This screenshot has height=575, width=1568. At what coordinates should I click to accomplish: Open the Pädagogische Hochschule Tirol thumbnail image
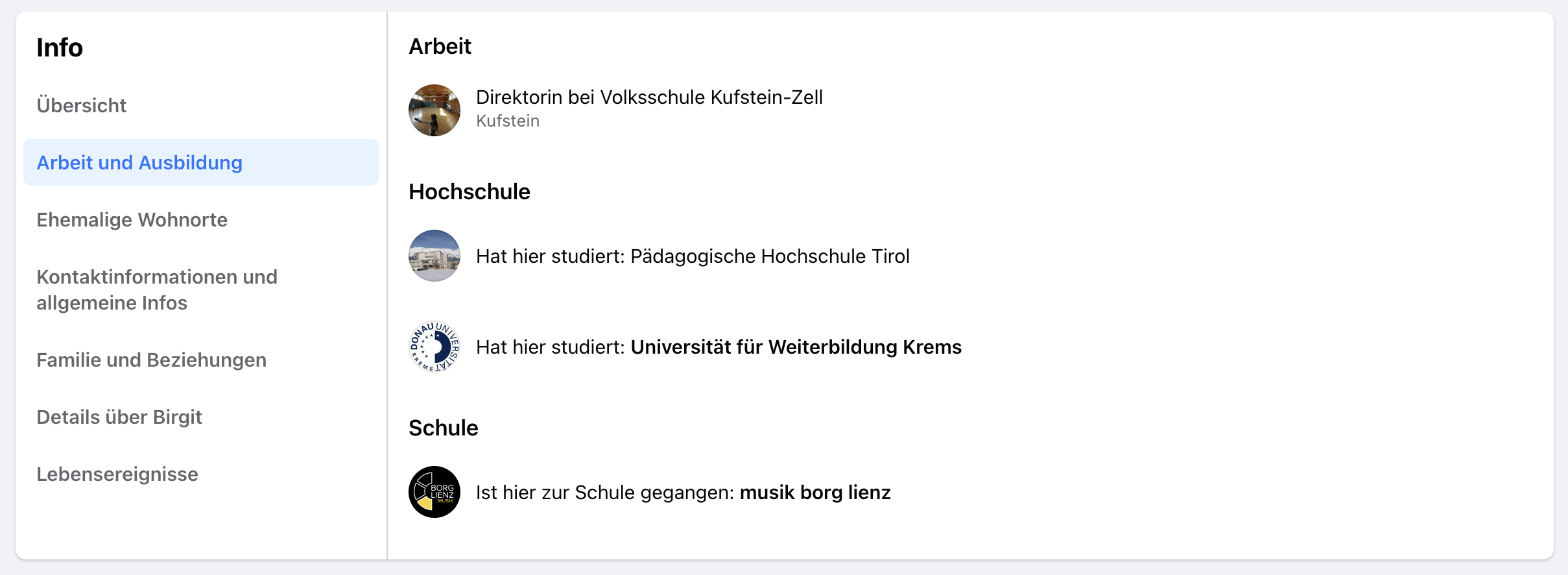pos(434,256)
